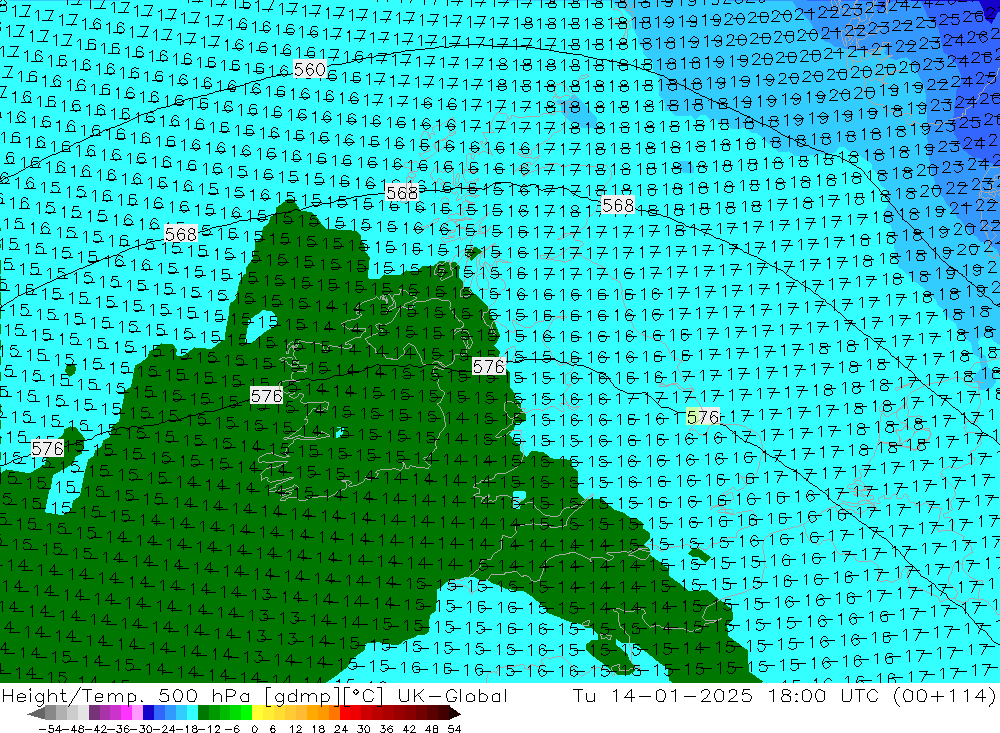Click the -54 value on the color scale

click(50, 729)
